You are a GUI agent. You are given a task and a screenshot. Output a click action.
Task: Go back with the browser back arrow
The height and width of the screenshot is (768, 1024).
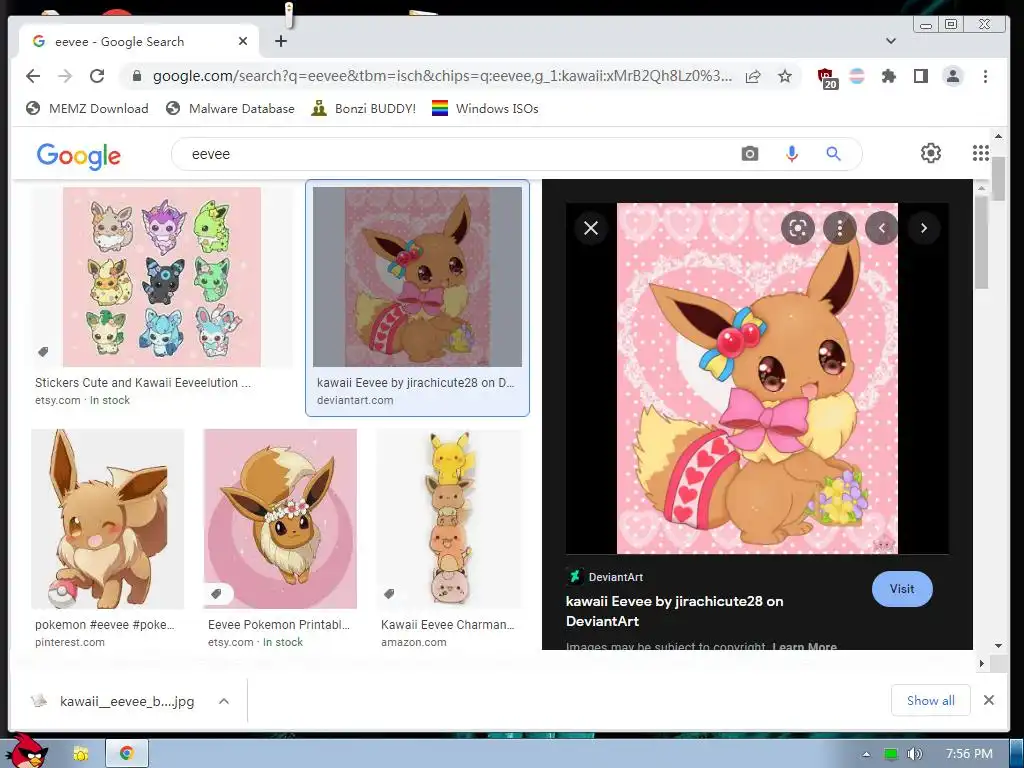coord(33,76)
